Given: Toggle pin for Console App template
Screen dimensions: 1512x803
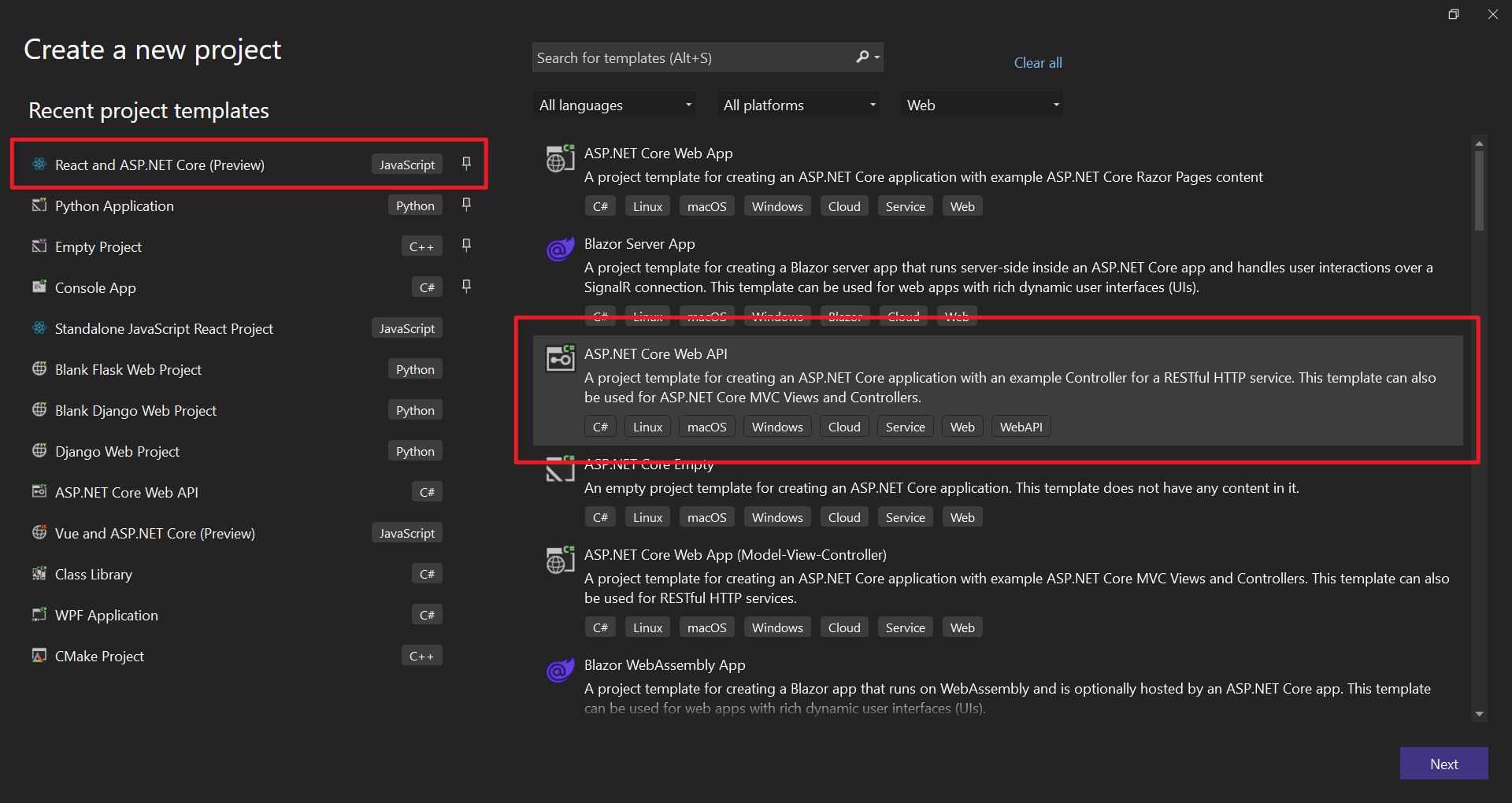Looking at the screenshot, I should [466, 287].
